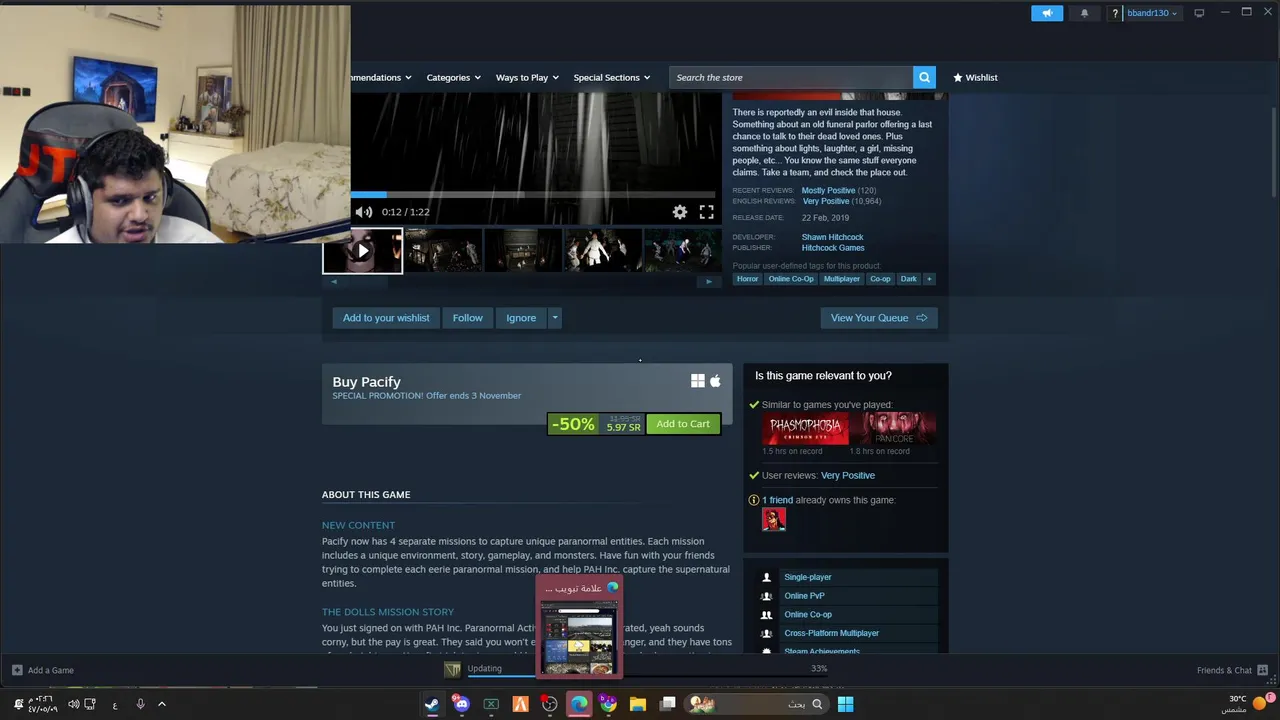The height and width of the screenshot is (720, 1280).
Task: Open Steam help question mark
Action: point(1115,13)
